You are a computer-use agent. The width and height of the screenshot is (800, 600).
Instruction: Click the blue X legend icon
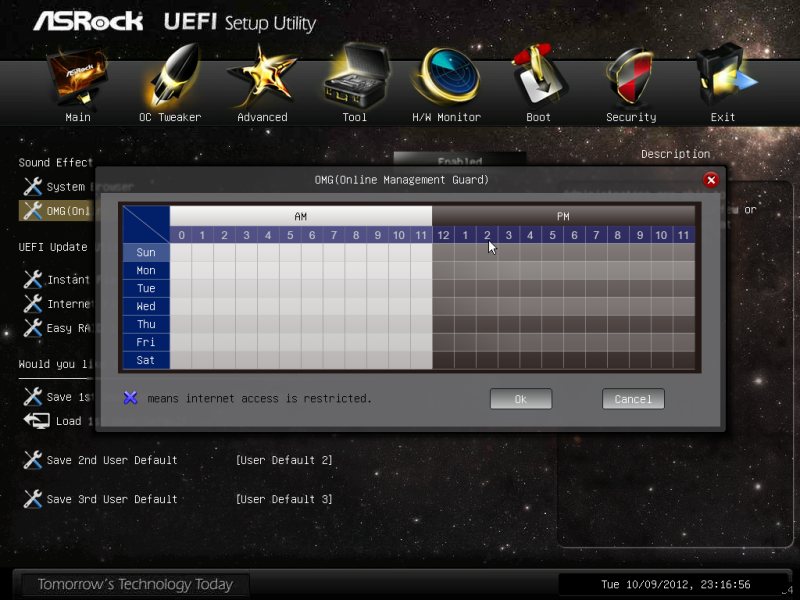click(x=131, y=398)
